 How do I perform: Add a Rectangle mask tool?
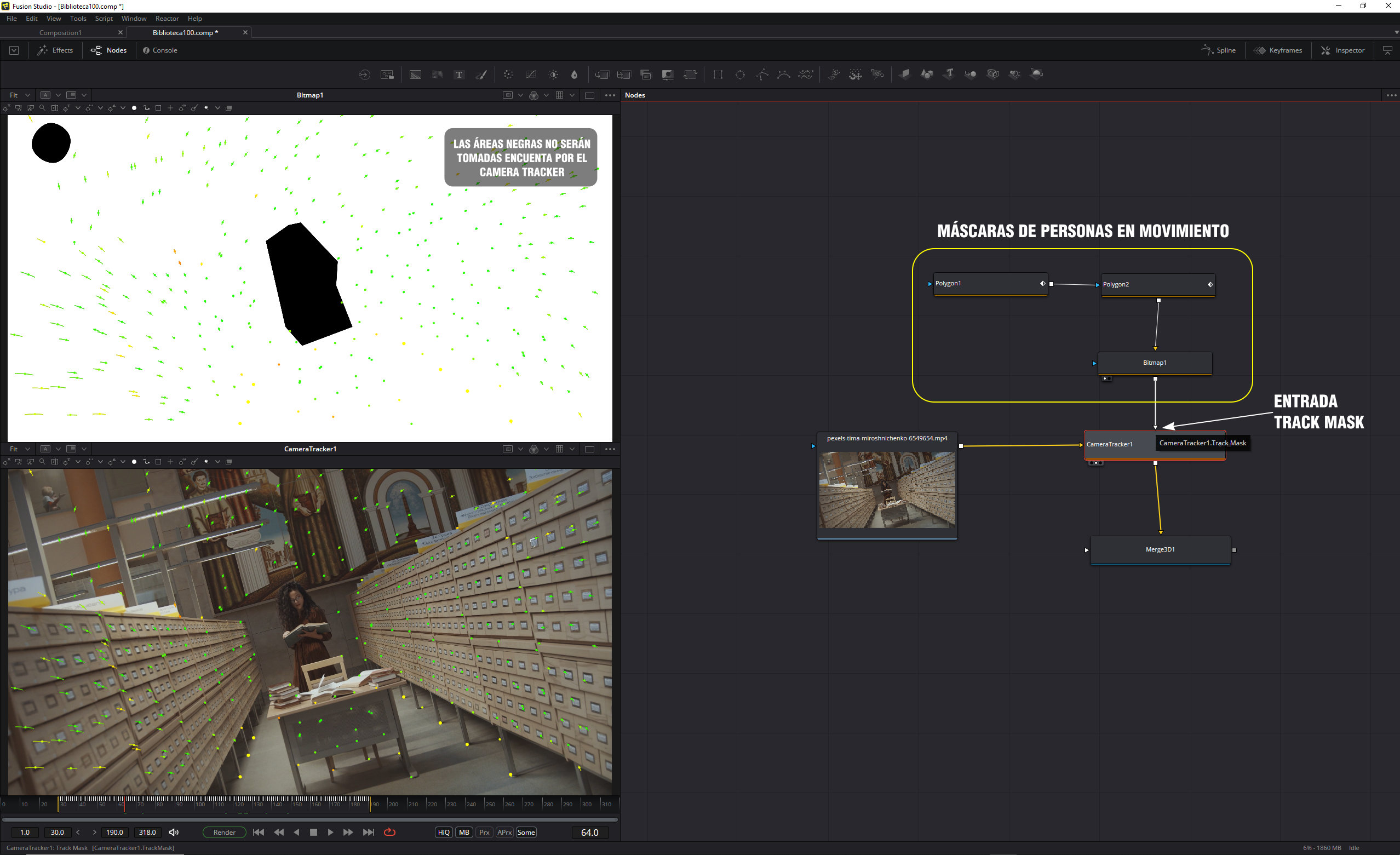[718, 74]
